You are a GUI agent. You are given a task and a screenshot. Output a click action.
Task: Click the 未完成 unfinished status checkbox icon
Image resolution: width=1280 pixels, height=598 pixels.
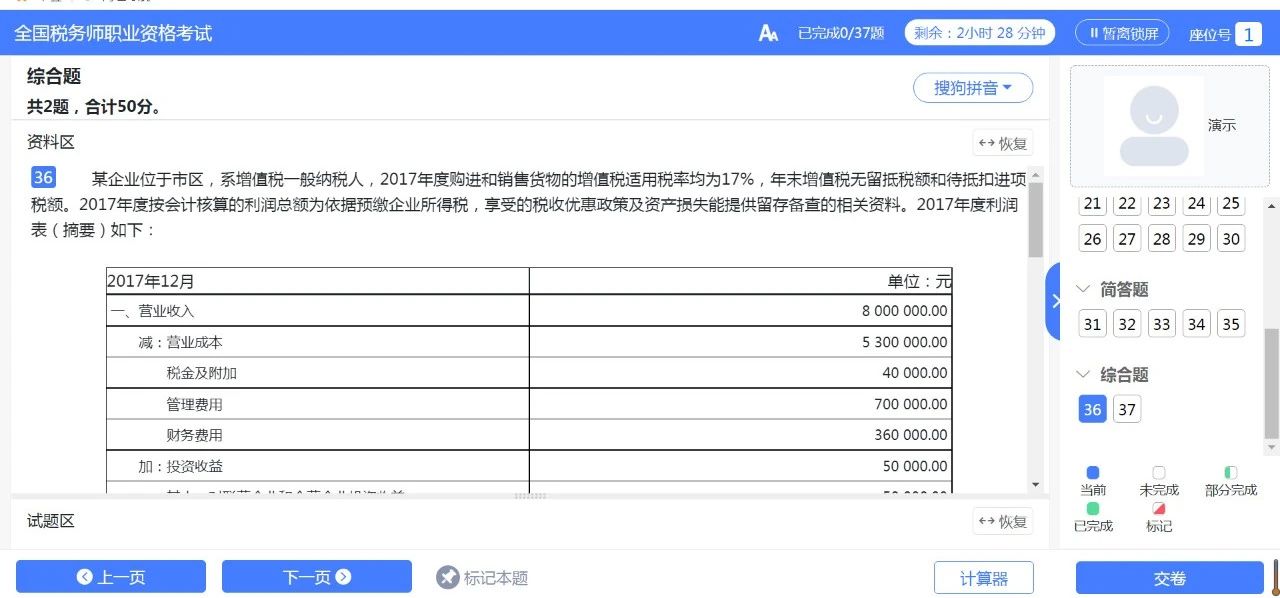click(x=1158, y=471)
